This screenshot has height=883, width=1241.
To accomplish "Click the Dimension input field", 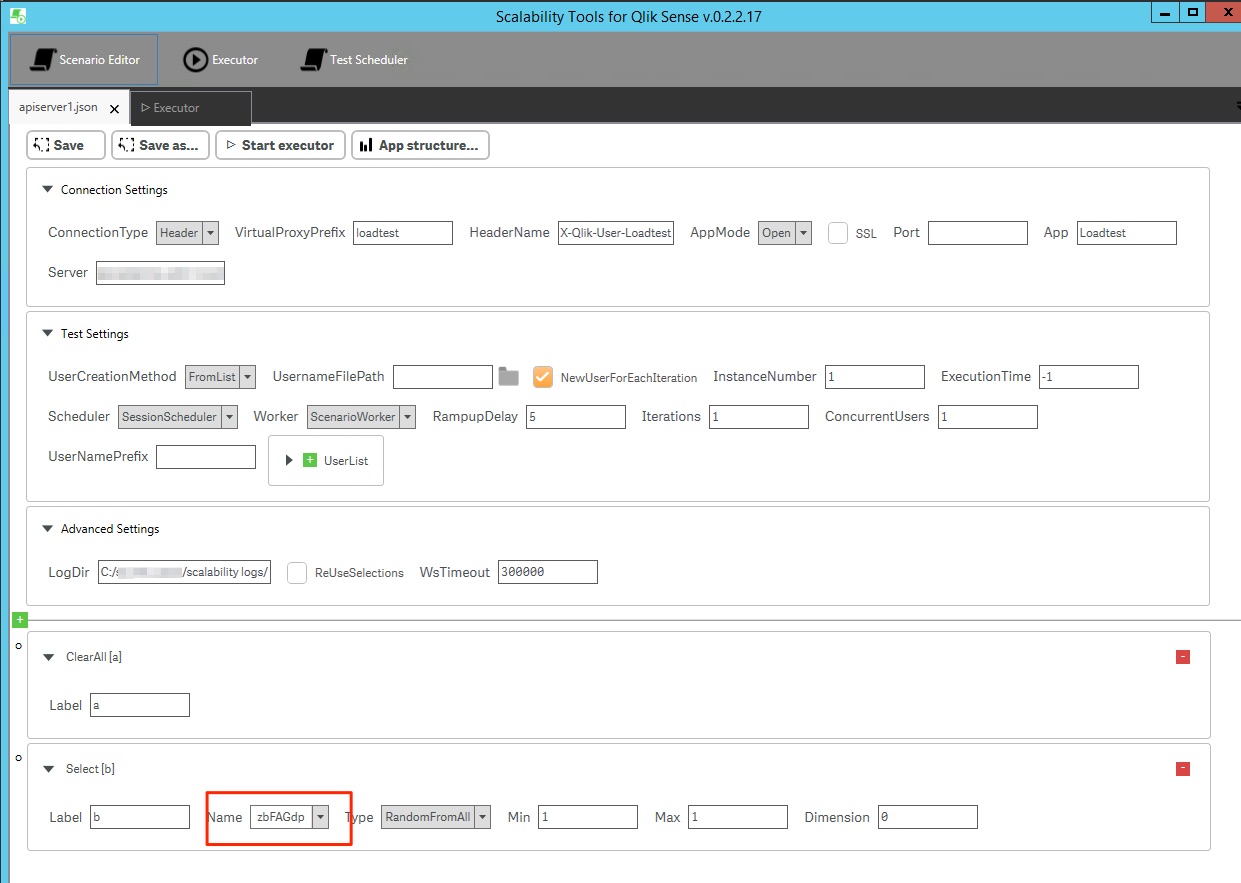I will 928,817.
